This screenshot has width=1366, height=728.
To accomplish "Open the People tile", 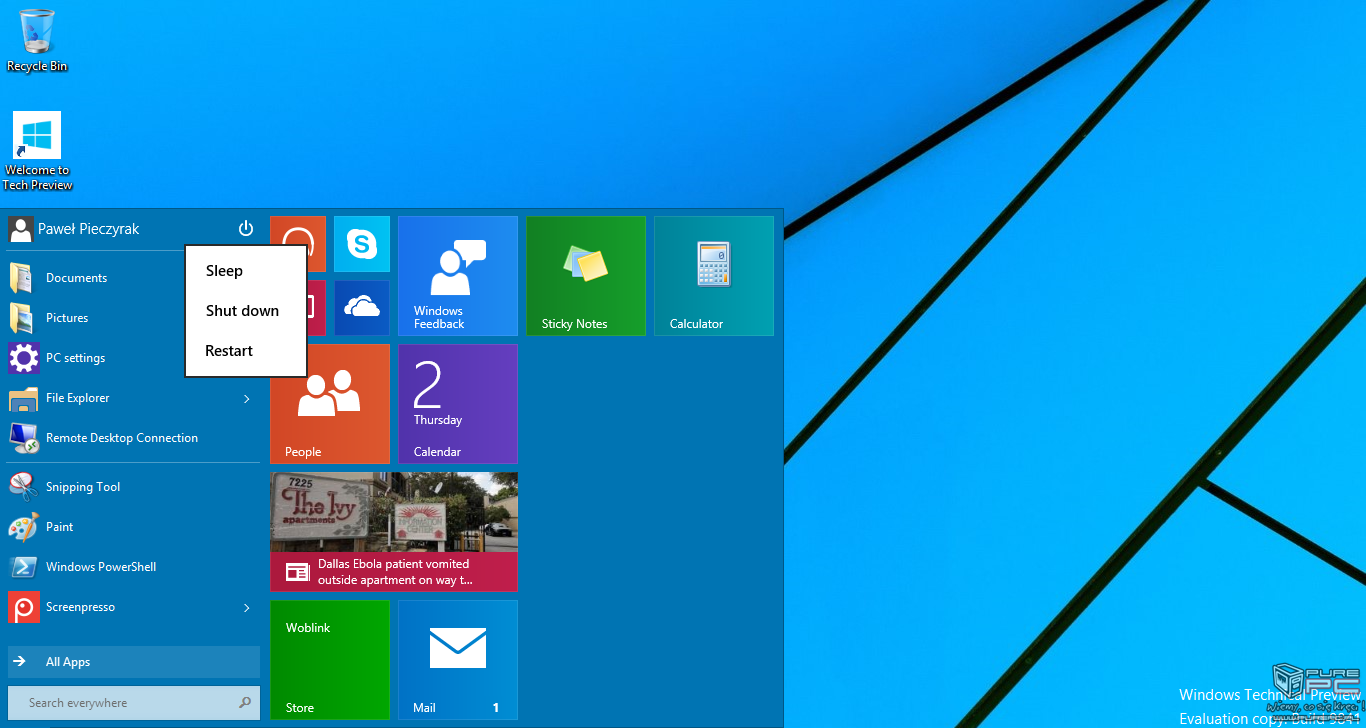I will [329, 404].
